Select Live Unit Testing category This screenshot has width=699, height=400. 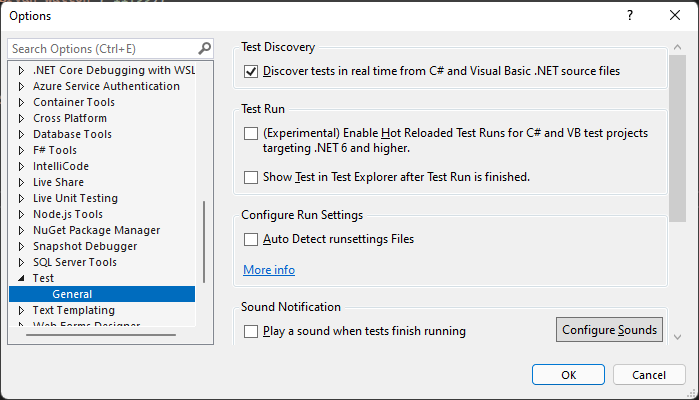tap(75, 198)
